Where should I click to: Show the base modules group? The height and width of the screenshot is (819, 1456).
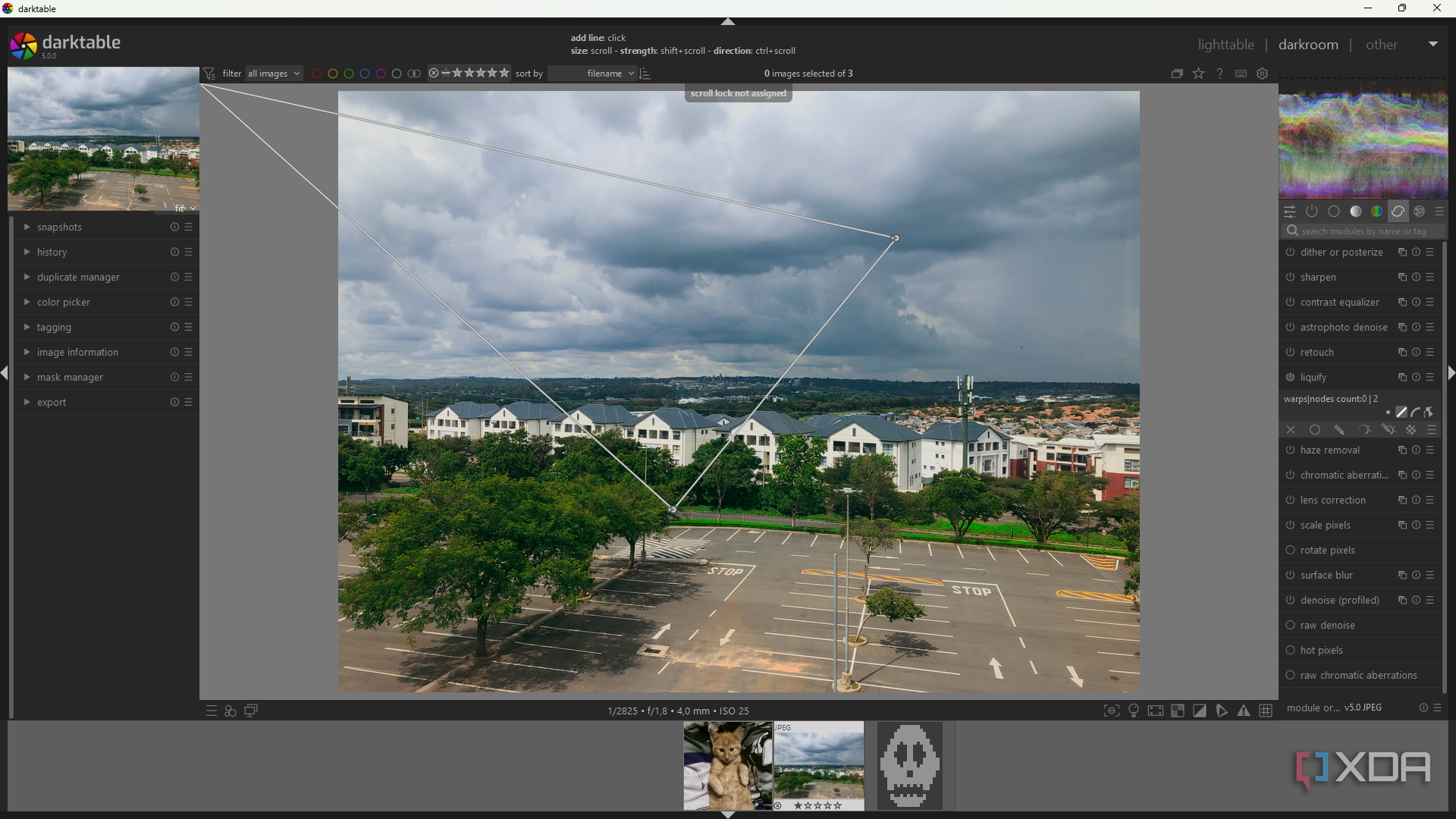coord(1334,212)
